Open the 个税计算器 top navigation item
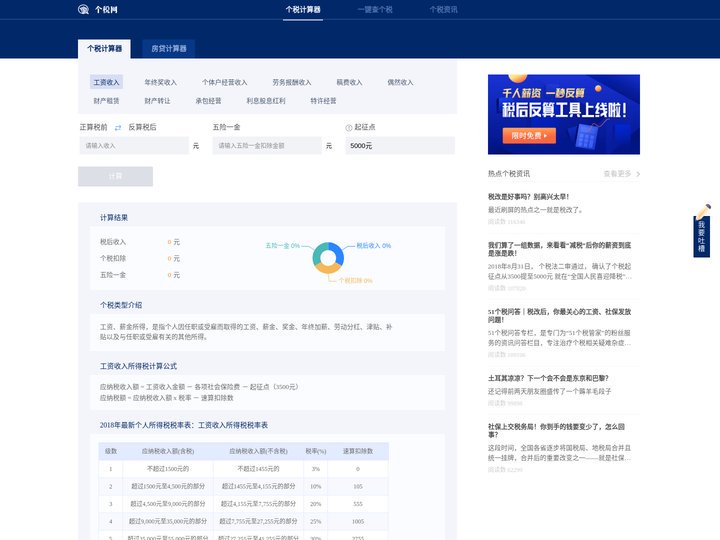The image size is (720, 540). [x=303, y=10]
